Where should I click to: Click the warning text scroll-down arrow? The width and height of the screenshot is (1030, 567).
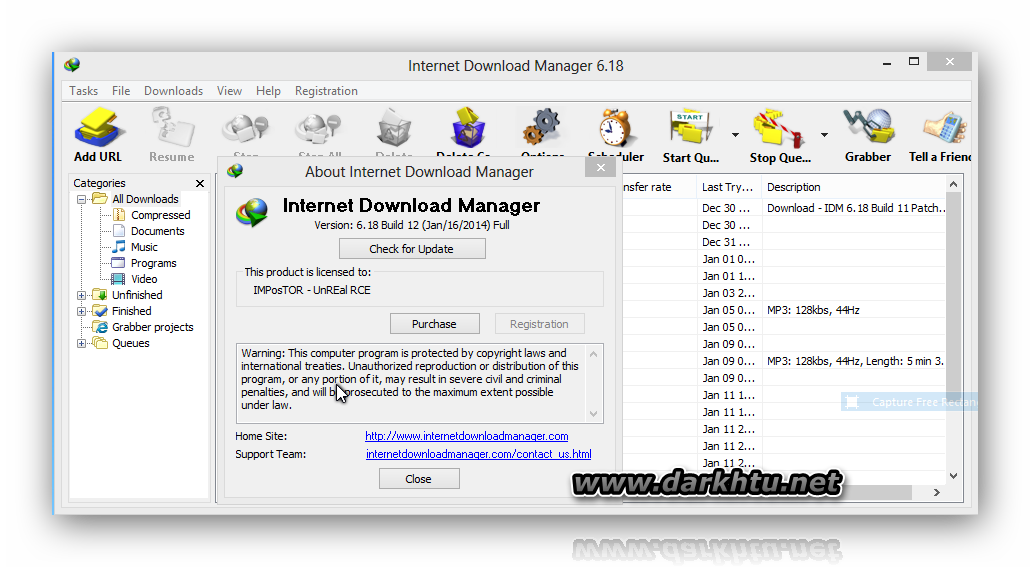(x=594, y=414)
